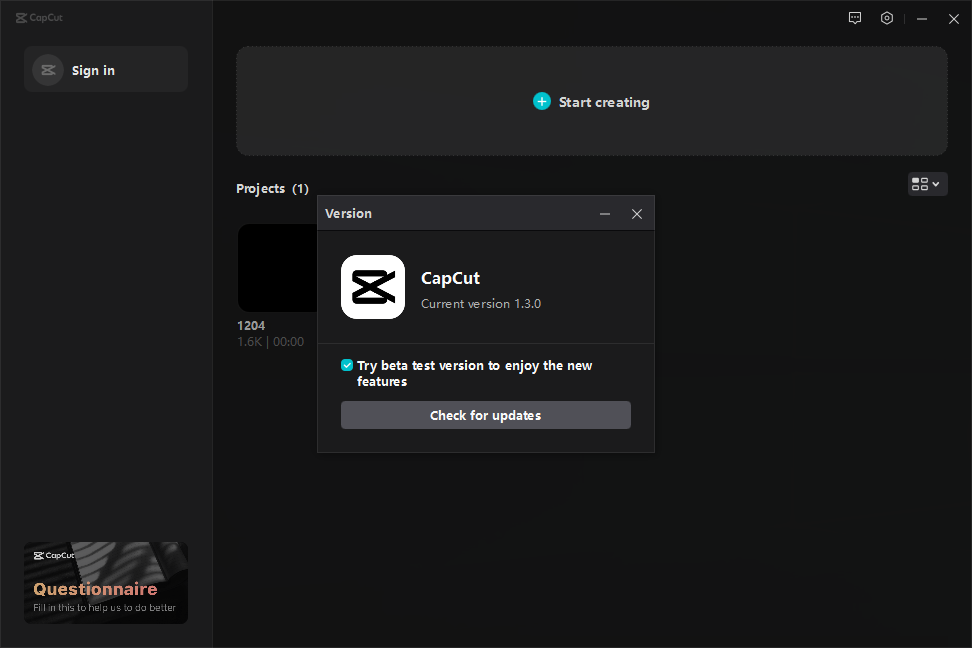Minimize the main CapCut window
This screenshot has width=972, height=648.
[x=922, y=19]
